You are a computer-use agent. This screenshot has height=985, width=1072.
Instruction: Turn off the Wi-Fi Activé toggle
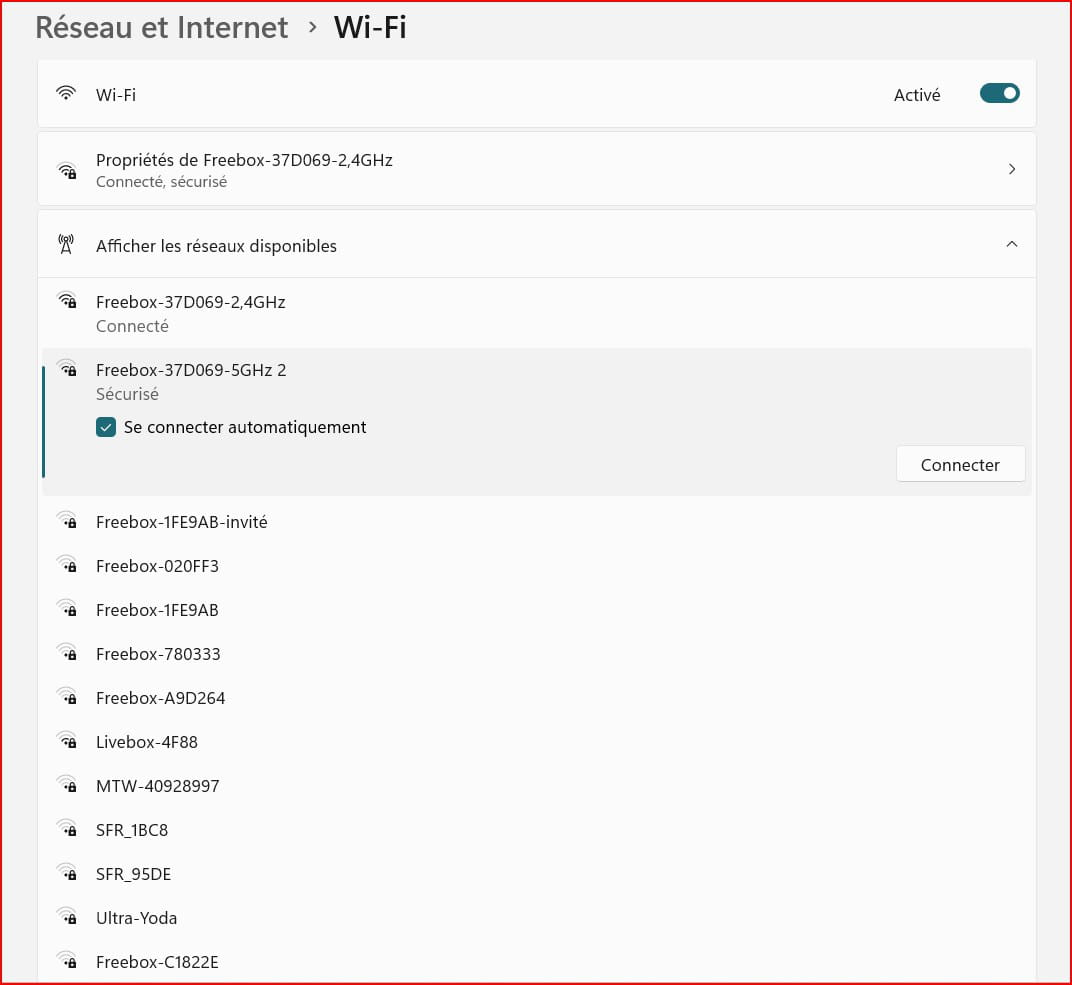pyautogui.click(x=999, y=94)
